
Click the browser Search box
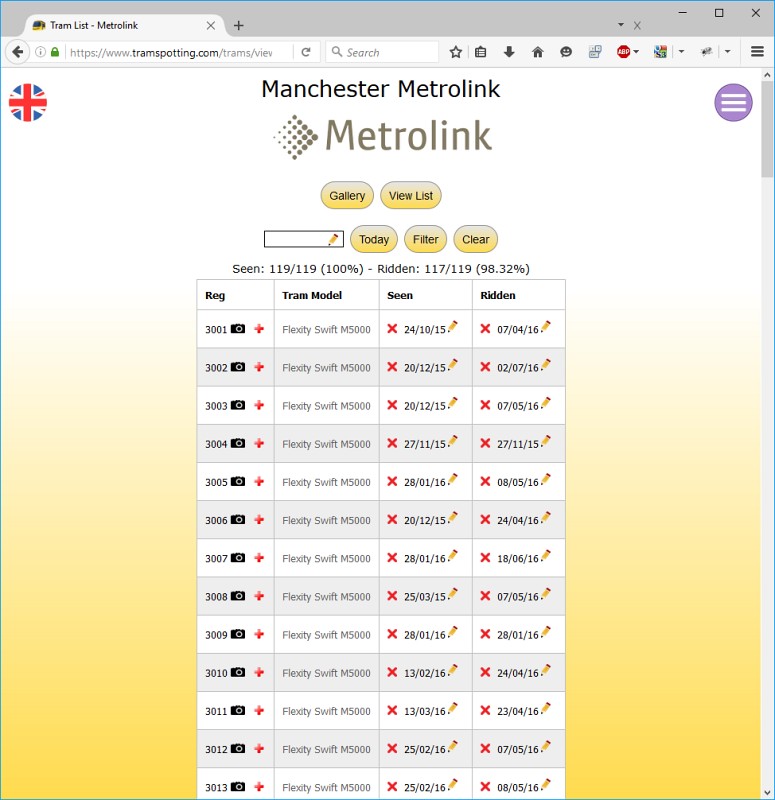pyautogui.click(x=382, y=52)
